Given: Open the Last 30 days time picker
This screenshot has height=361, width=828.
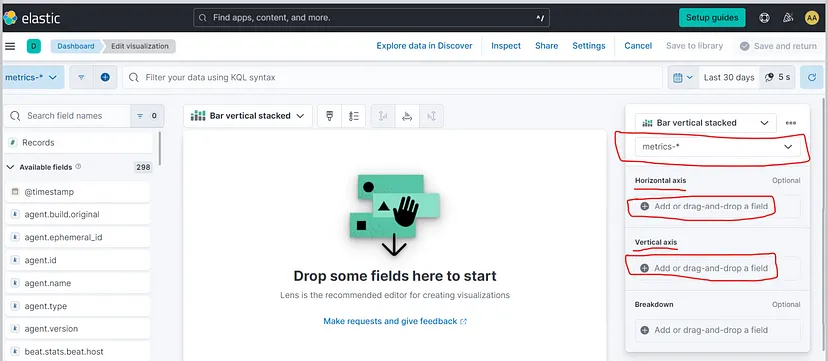Looking at the screenshot, I should pos(729,77).
